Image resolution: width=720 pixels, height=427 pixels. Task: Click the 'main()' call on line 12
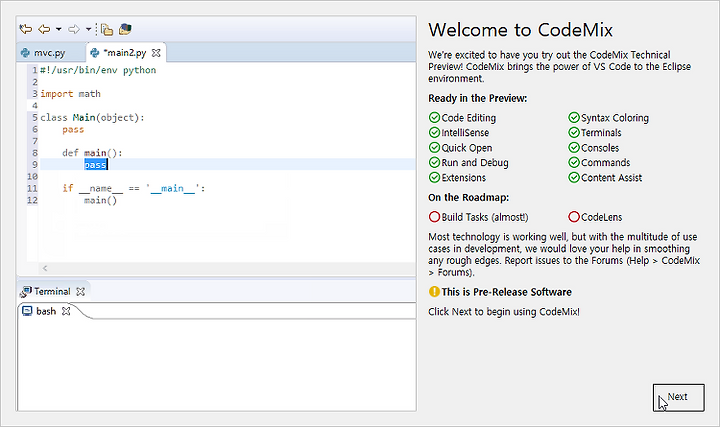(101, 200)
